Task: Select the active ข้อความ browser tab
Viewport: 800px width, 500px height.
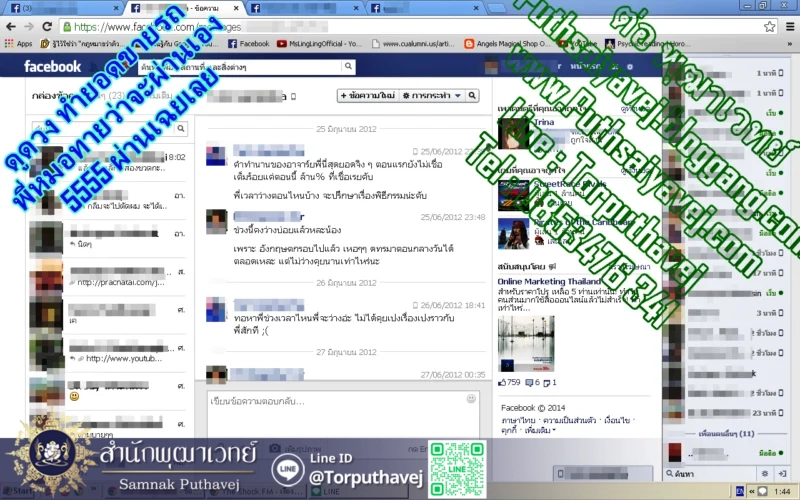Action: click(185, 8)
